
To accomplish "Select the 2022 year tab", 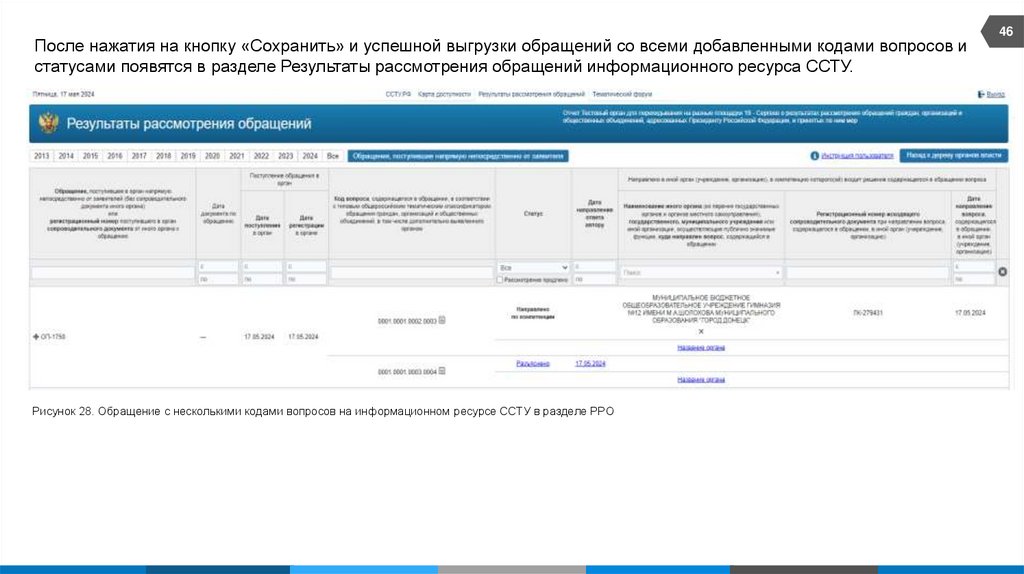I will coord(261,156).
